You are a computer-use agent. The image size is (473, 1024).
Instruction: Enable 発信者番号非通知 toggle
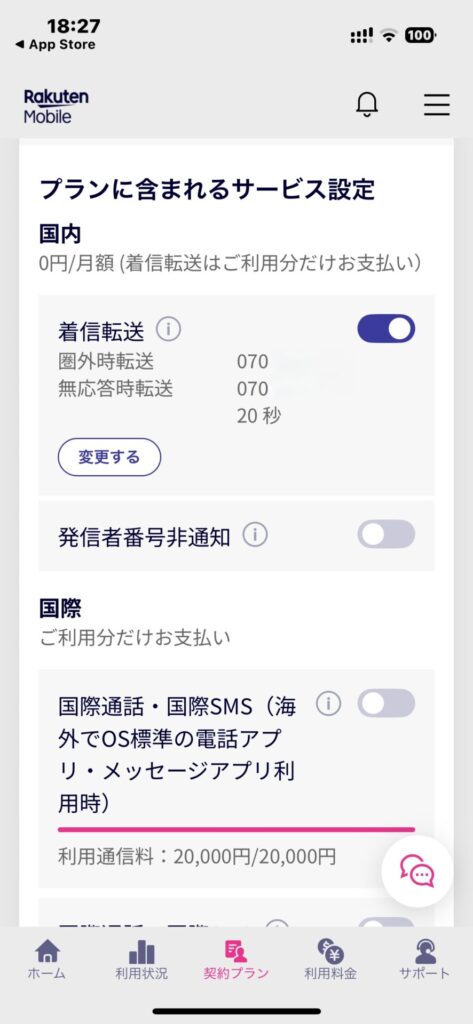pyautogui.click(x=386, y=534)
